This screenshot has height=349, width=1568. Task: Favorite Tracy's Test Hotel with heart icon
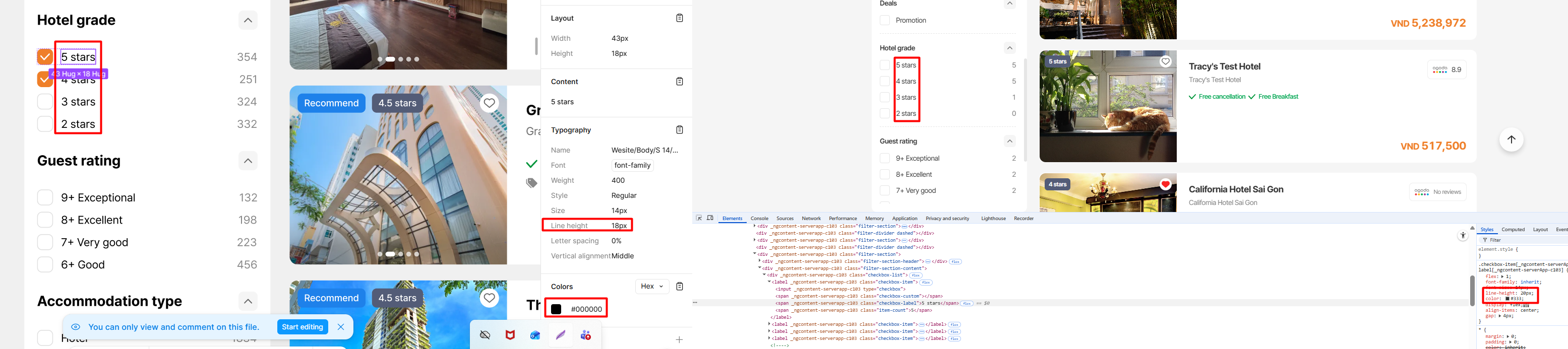1165,61
